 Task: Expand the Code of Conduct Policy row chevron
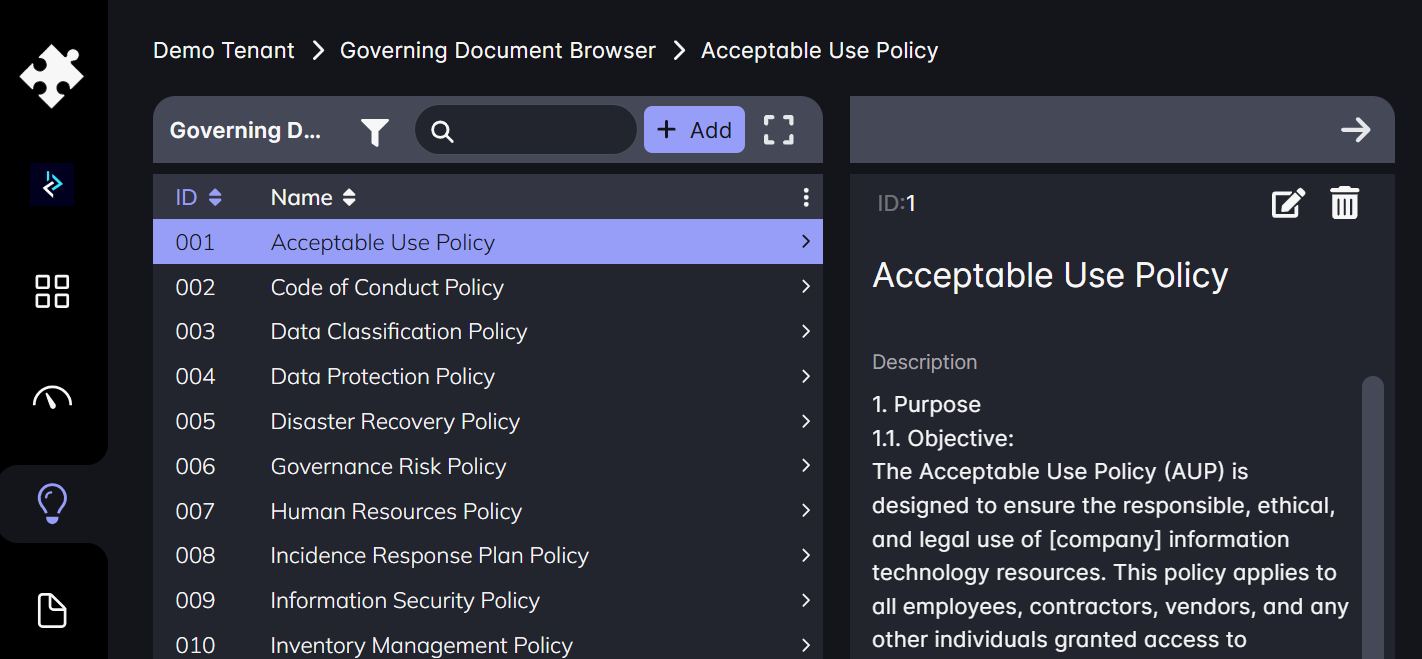tap(806, 286)
